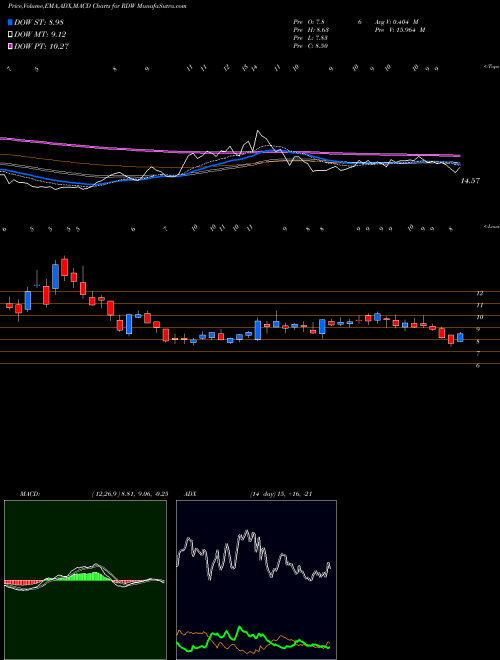The height and width of the screenshot is (660, 500).
Task: Select the 'DOW PT: 10.27' legend text
Action: pyautogui.click(x=41, y=46)
